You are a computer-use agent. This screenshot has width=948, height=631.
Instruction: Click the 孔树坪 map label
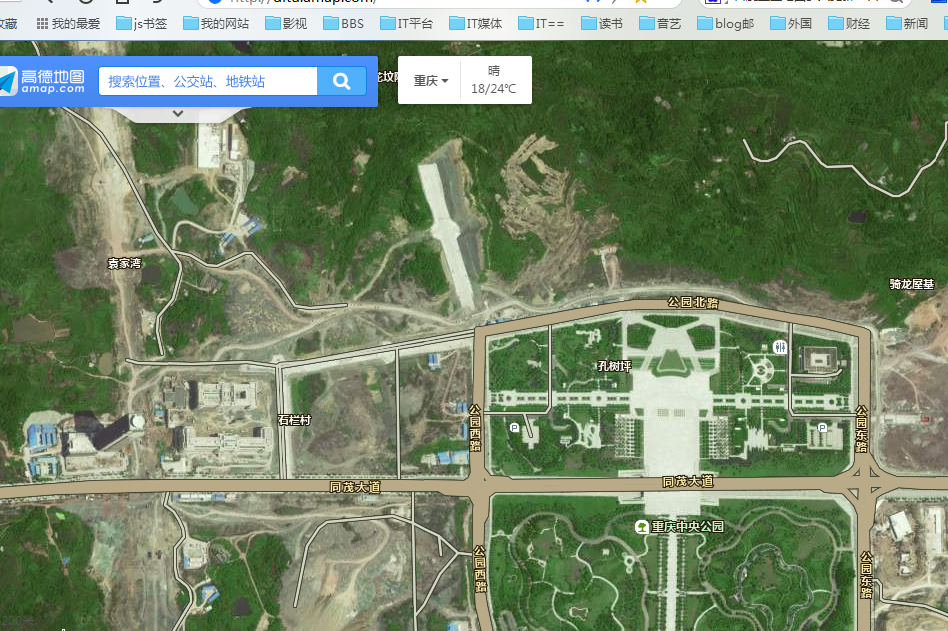click(x=614, y=366)
